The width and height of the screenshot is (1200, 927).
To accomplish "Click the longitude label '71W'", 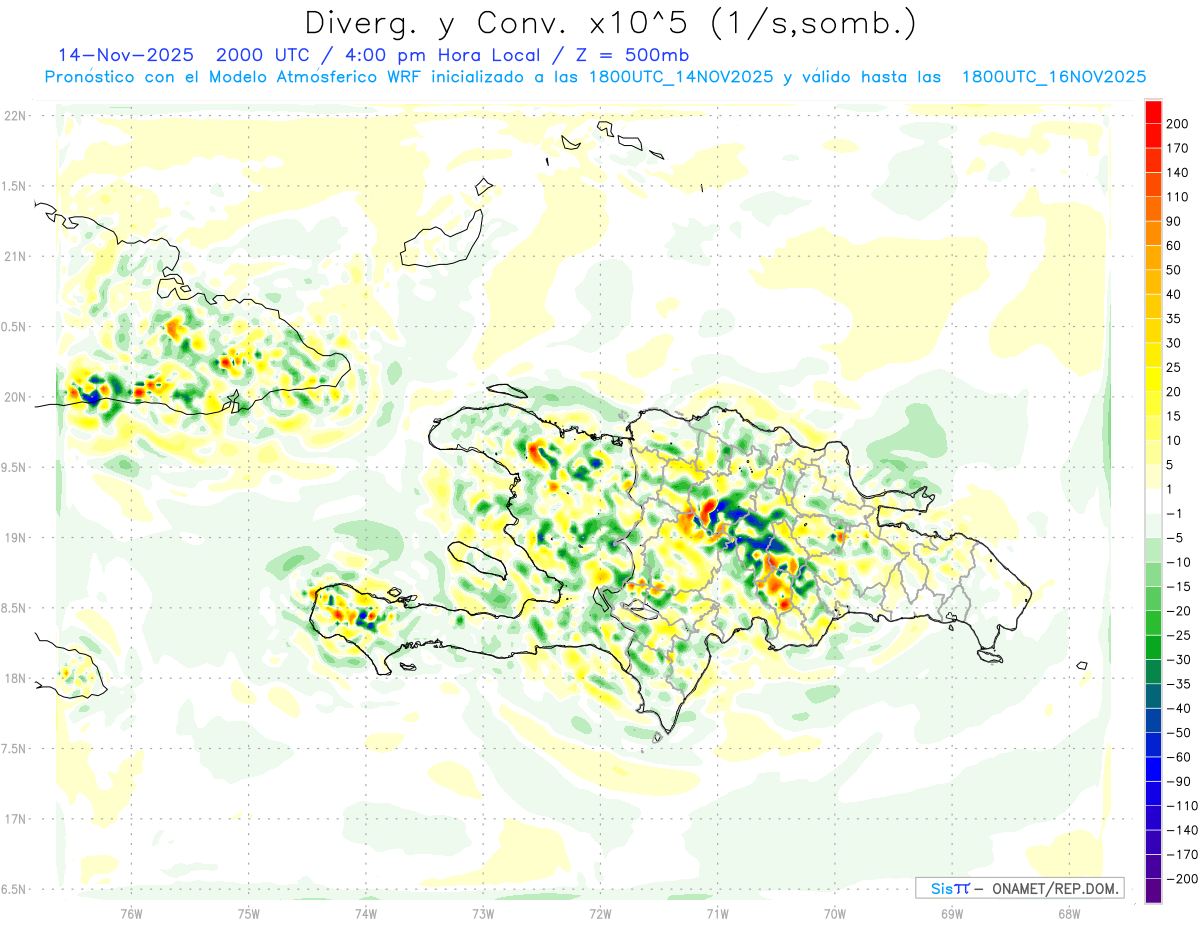I will tap(717, 912).
